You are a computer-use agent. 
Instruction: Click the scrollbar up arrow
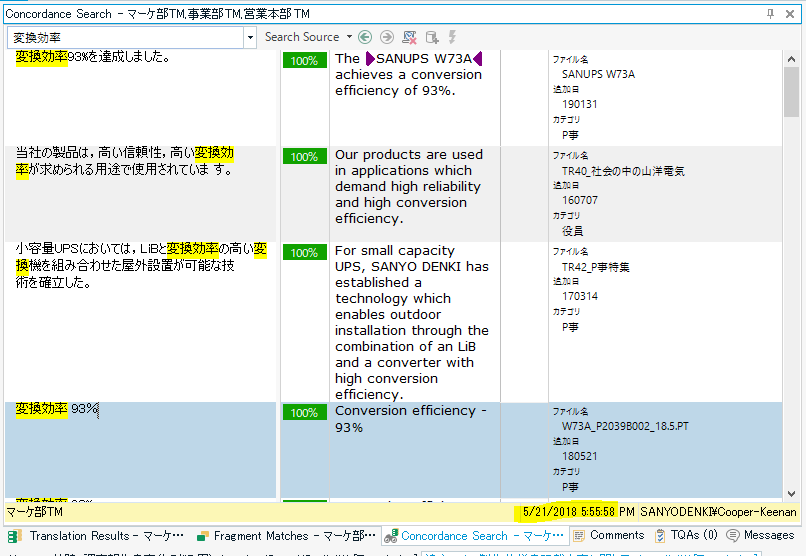(x=791, y=59)
